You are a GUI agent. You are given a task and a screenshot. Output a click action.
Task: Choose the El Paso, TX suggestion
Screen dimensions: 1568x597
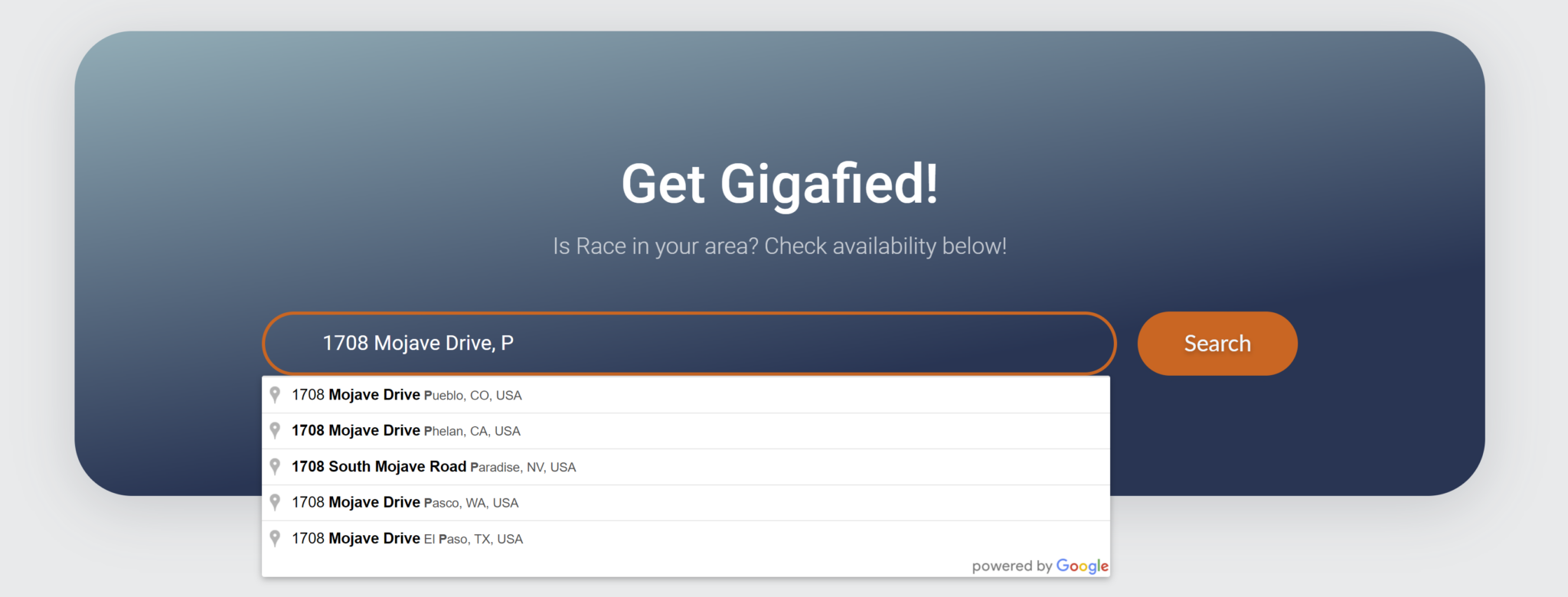tap(686, 539)
